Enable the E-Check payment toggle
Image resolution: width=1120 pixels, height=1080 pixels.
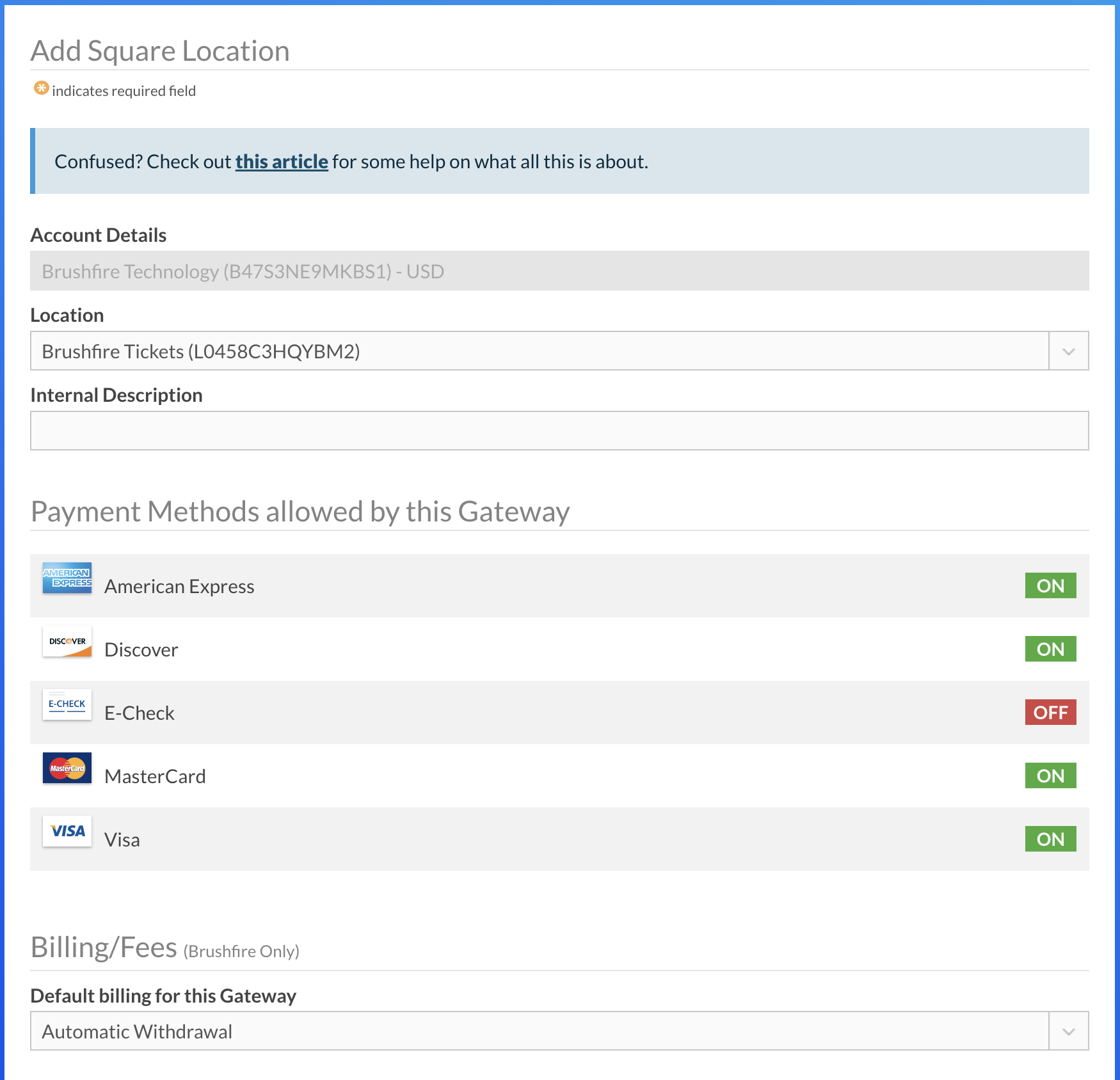1050,712
